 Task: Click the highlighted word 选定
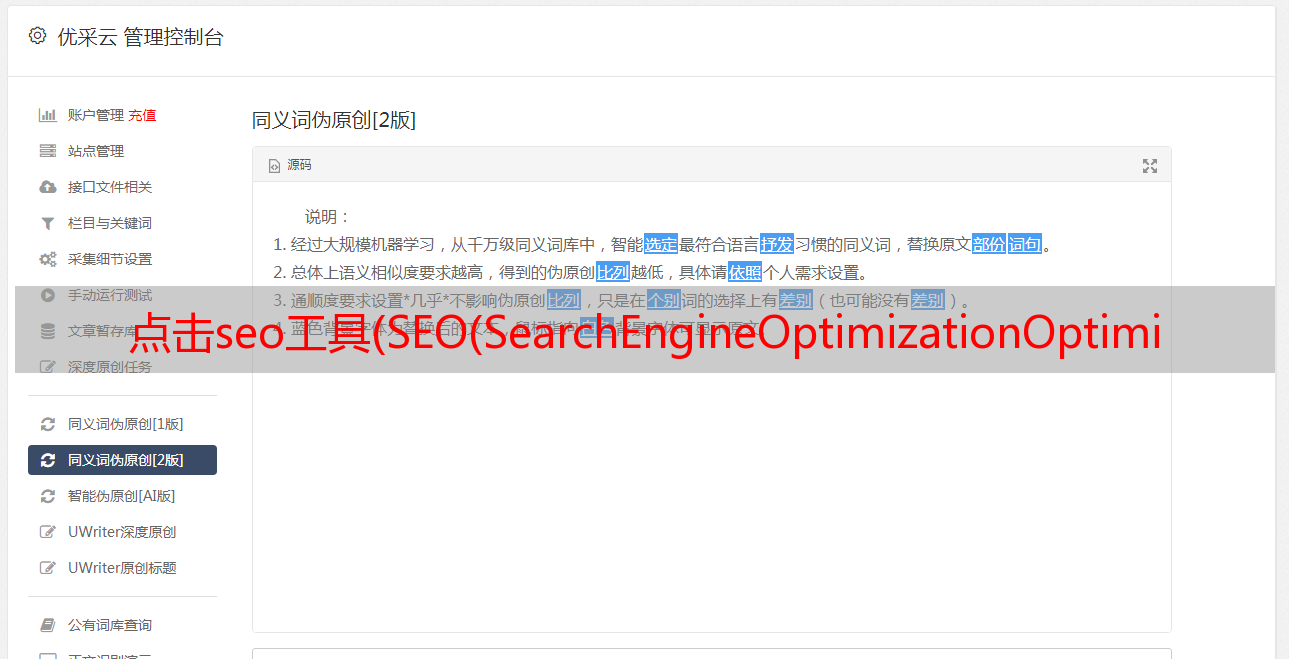[x=661, y=244]
